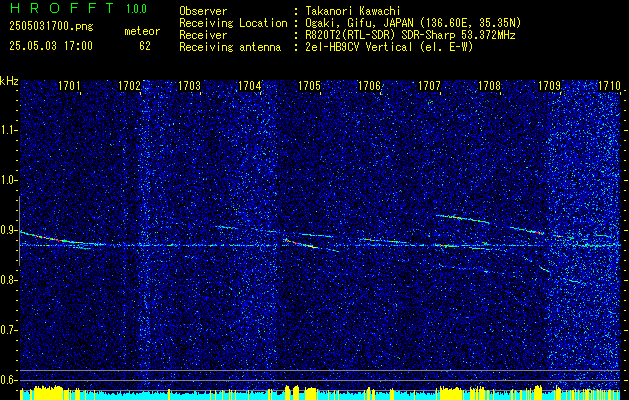This screenshot has width=629, height=400.
Task: Click the 1701 time marker
Action: tap(69, 86)
